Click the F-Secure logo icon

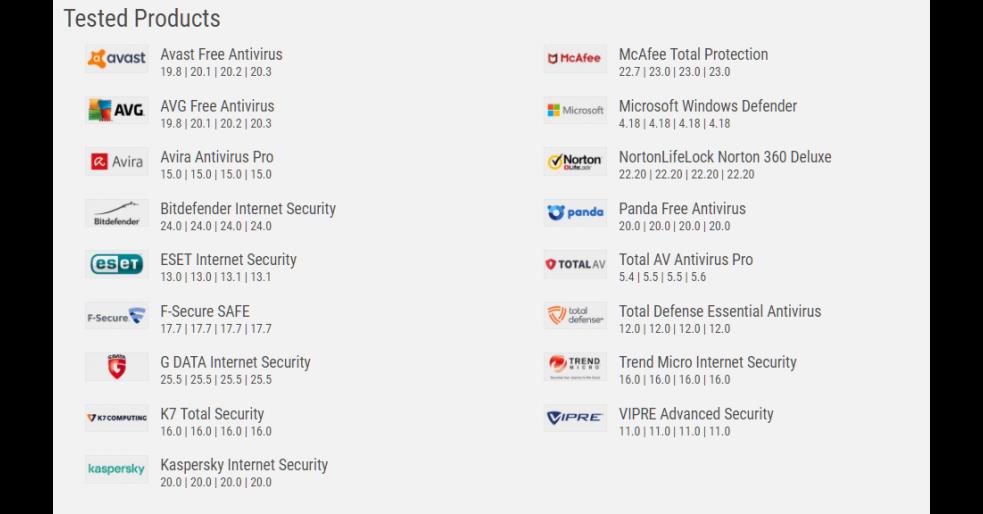click(x=116, y=316)
